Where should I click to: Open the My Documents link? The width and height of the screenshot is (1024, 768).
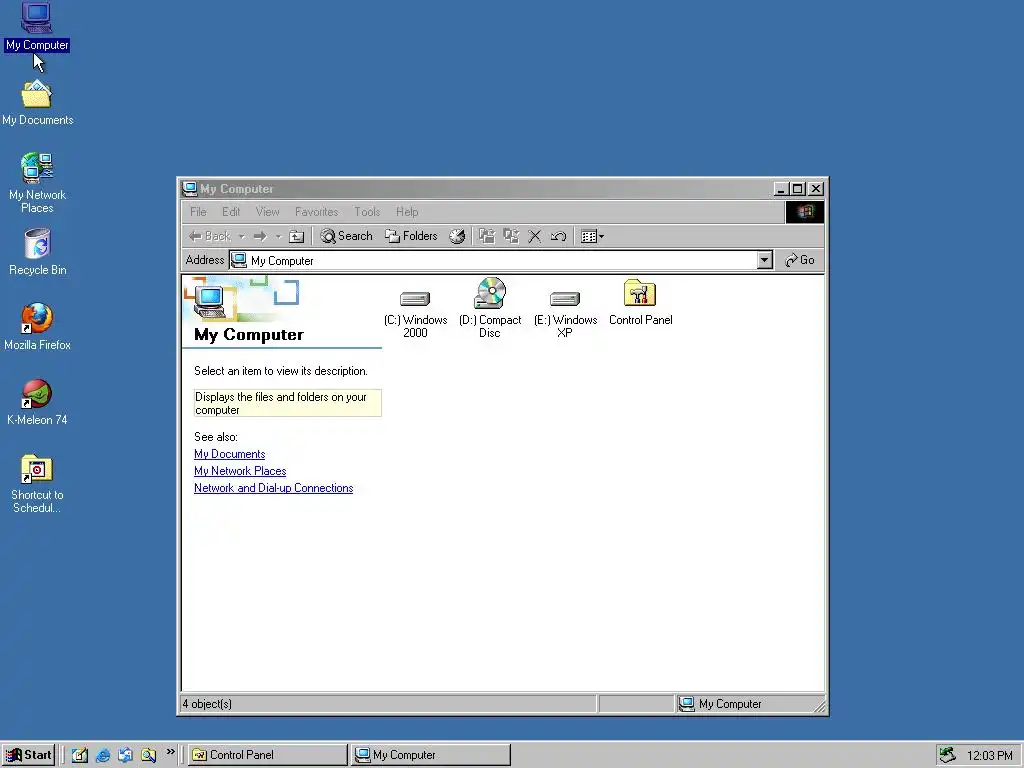click(229, 454)
